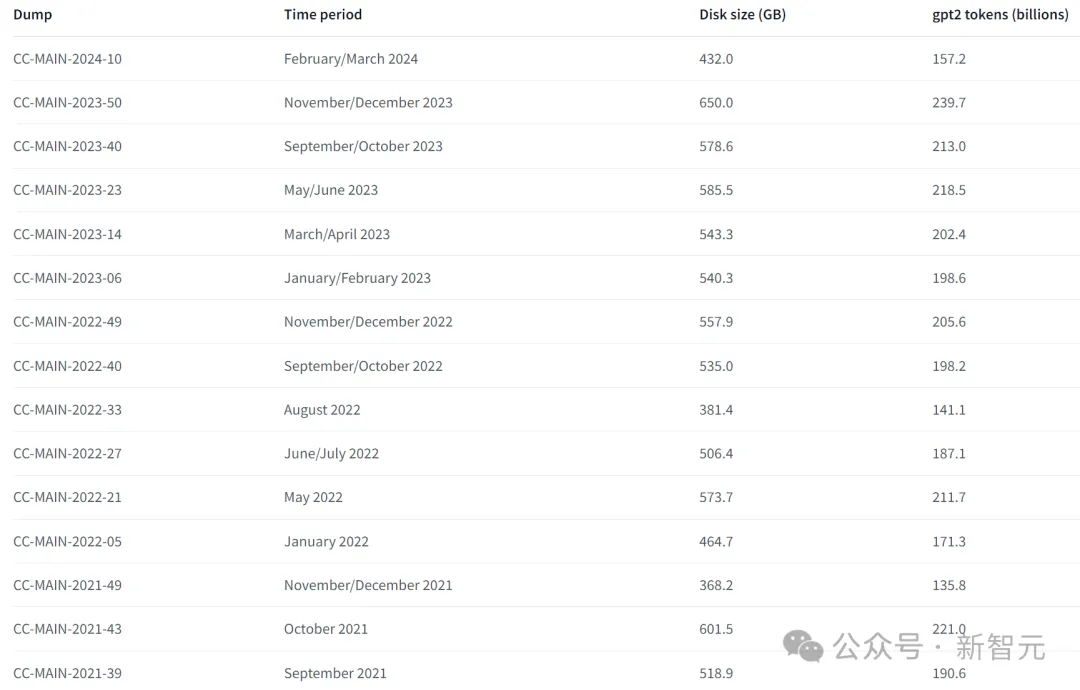The image size is (1080, 690).
Task: Click the 新智元 watermark text
Action: tap(1000, 647)
